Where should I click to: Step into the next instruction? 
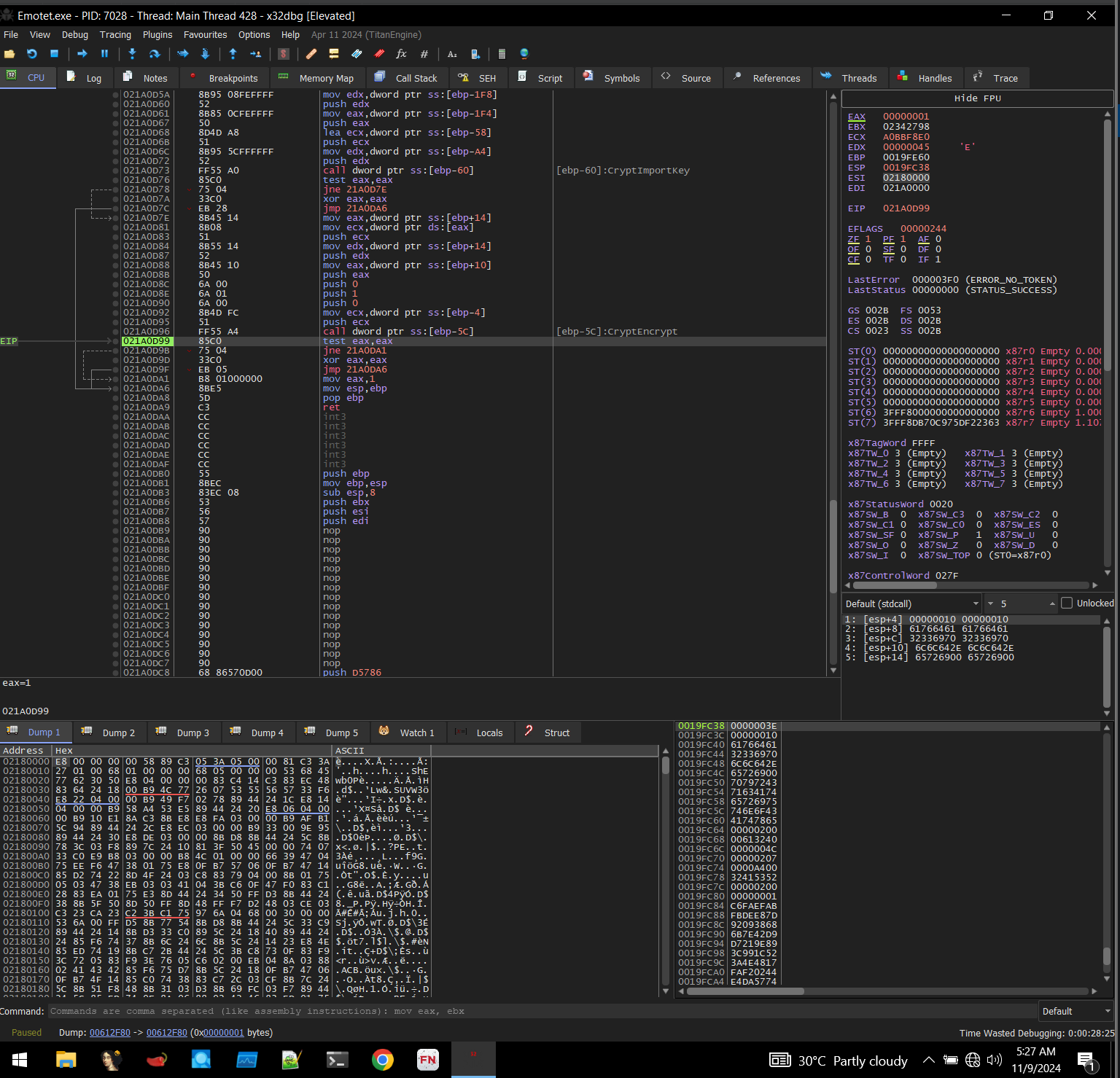tap(132, 54)
